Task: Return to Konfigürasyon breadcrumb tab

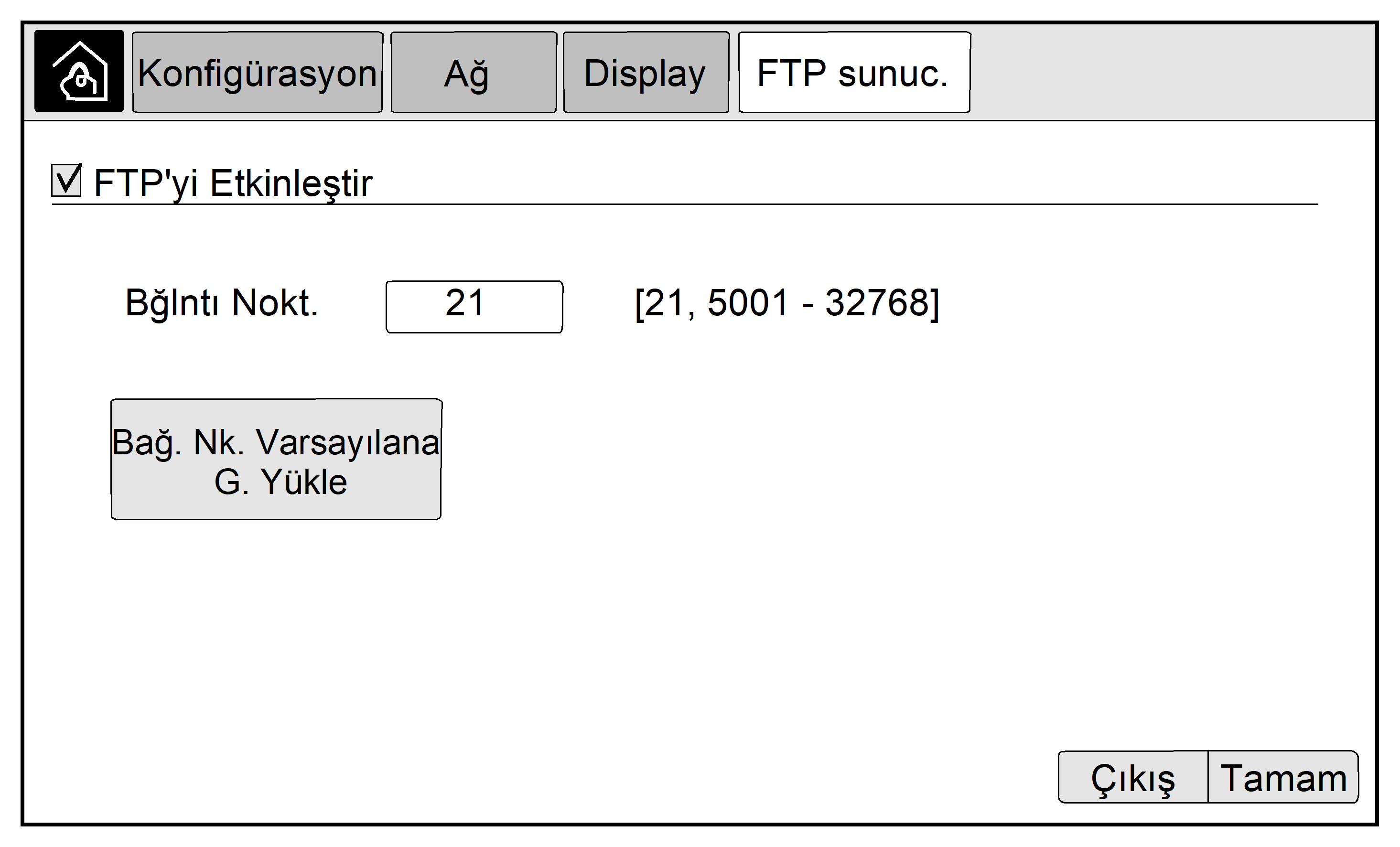Action: point(258,72)
